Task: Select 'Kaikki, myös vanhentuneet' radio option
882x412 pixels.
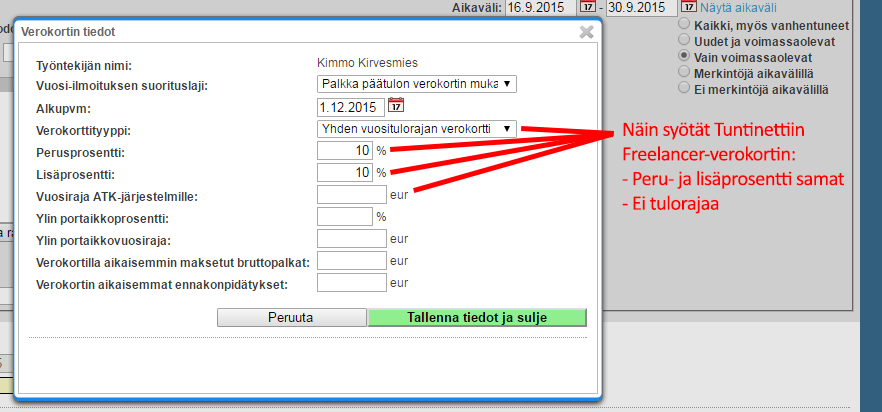Action: coord(684,24)
